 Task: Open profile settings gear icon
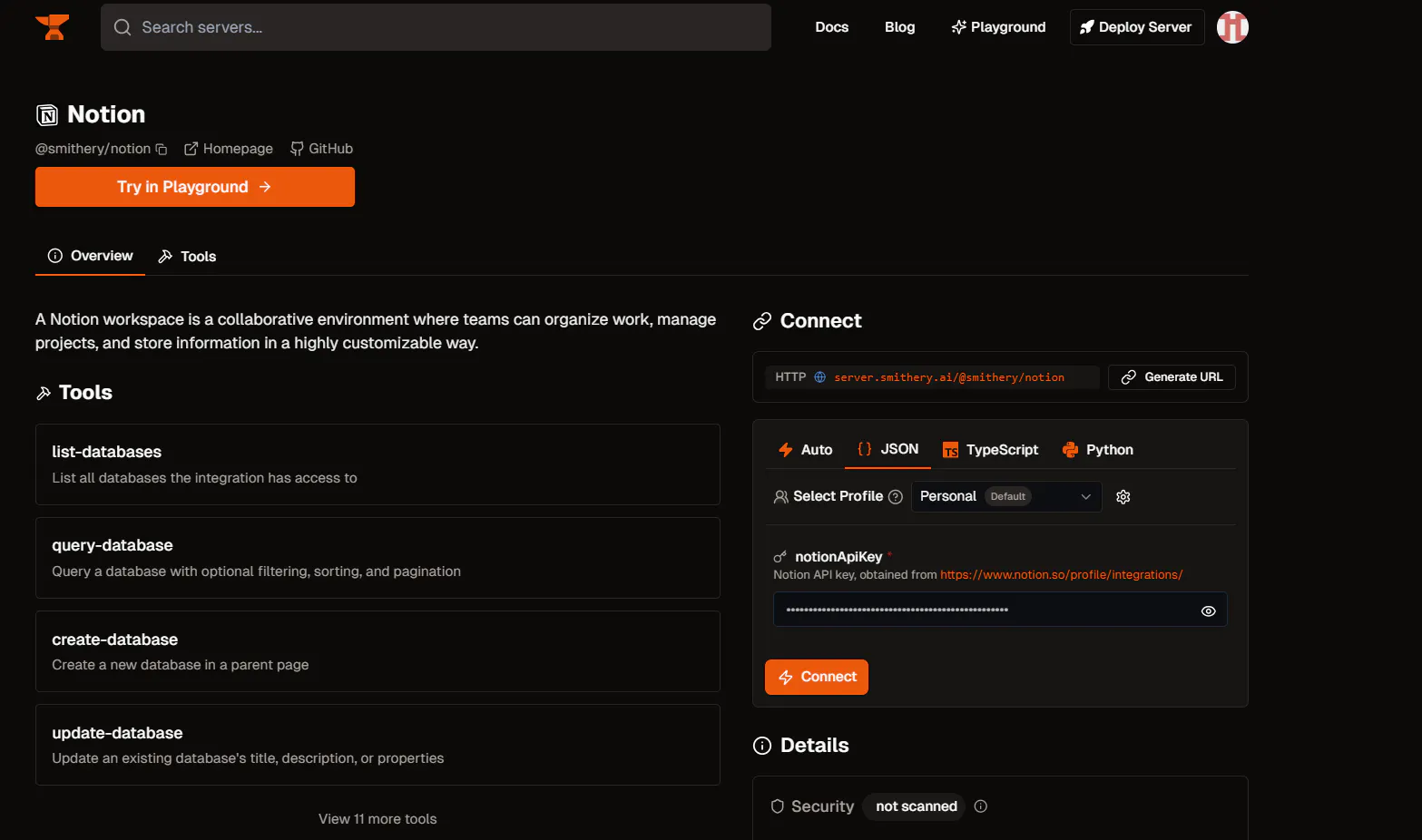(1123, 497)
